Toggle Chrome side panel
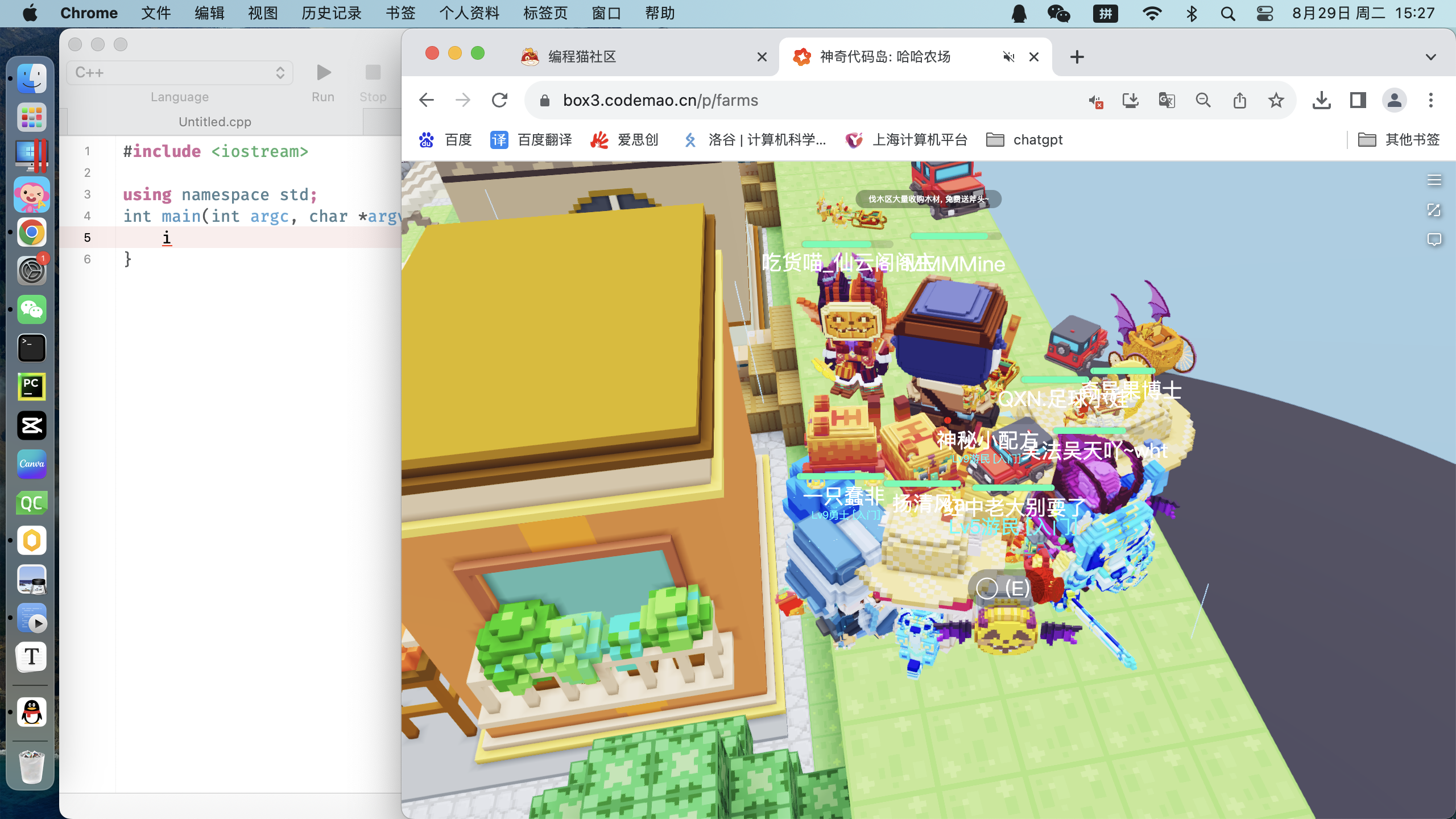 tap(1358, 101)
